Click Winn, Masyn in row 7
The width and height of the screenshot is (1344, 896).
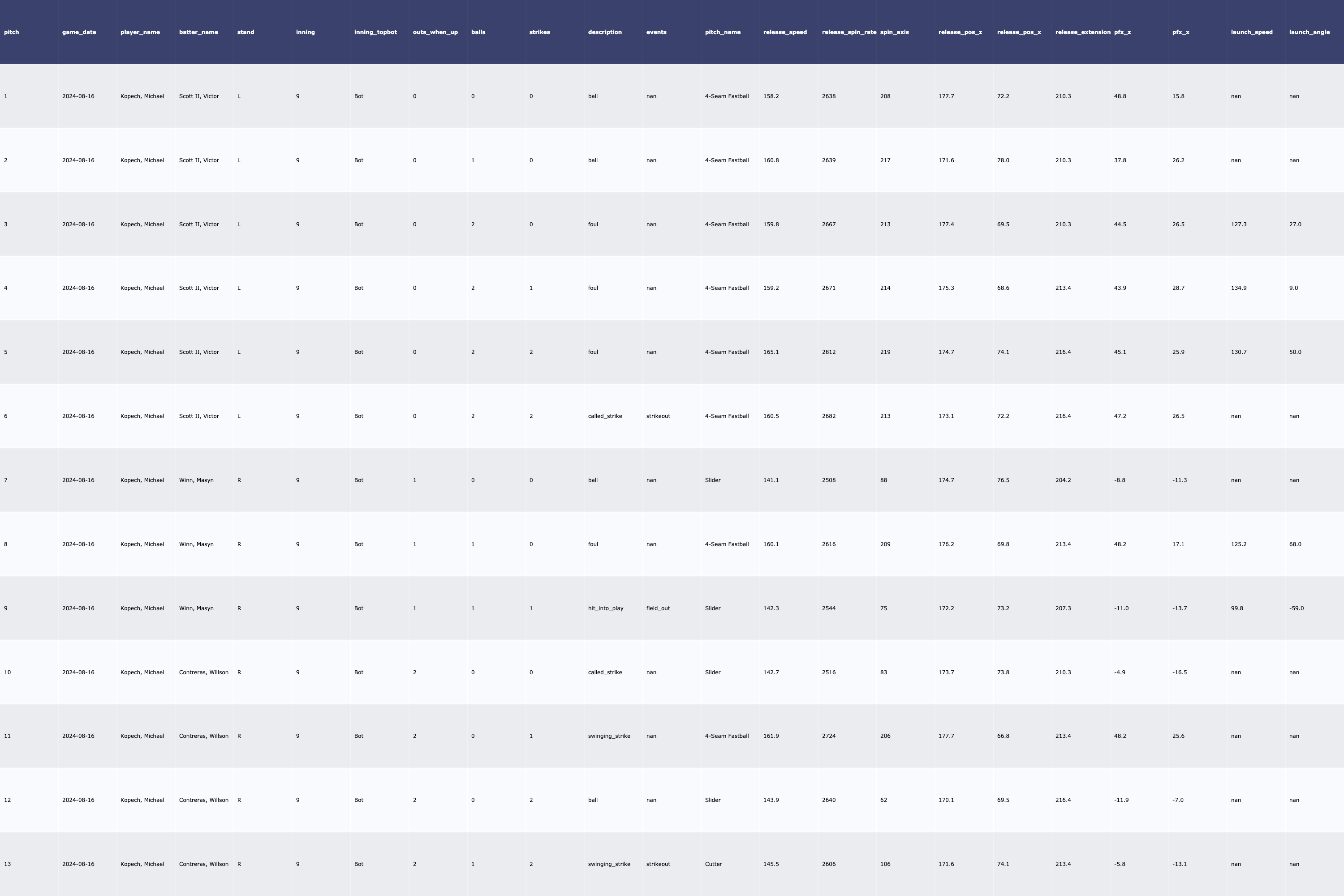point(196,480)
